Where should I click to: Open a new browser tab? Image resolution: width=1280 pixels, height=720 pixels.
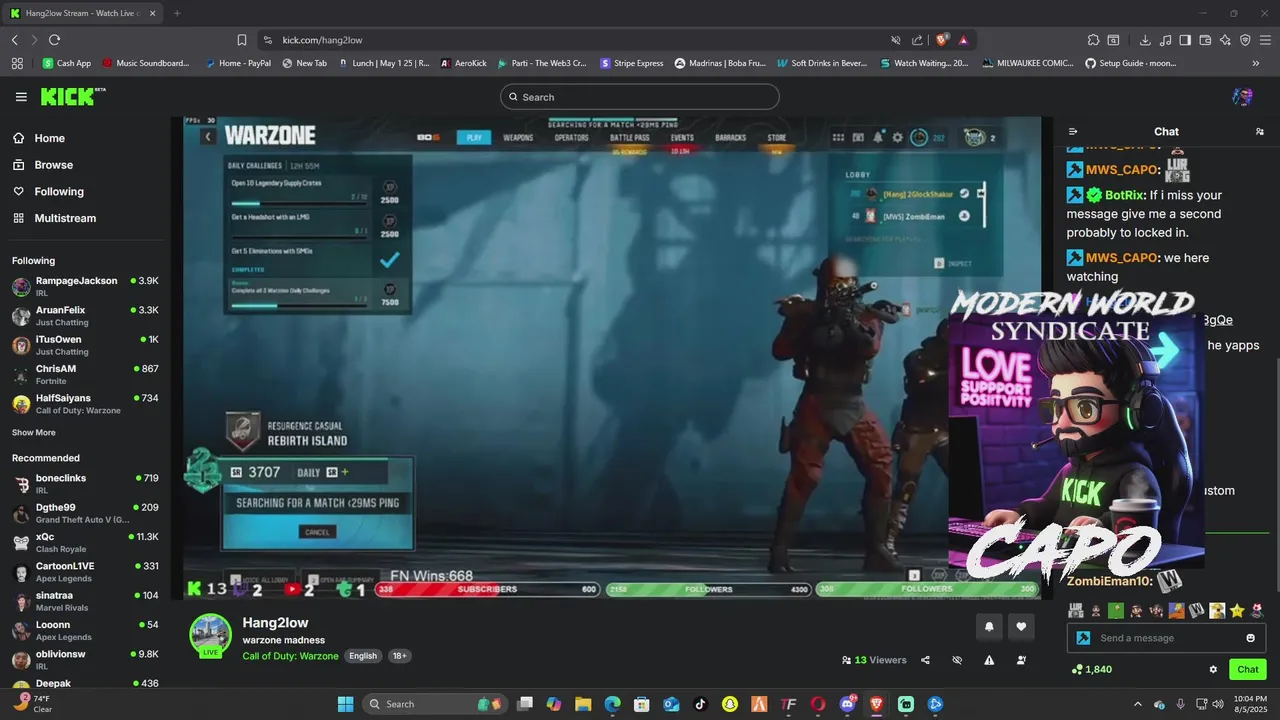pyautogui.click(x=177, y=13)
